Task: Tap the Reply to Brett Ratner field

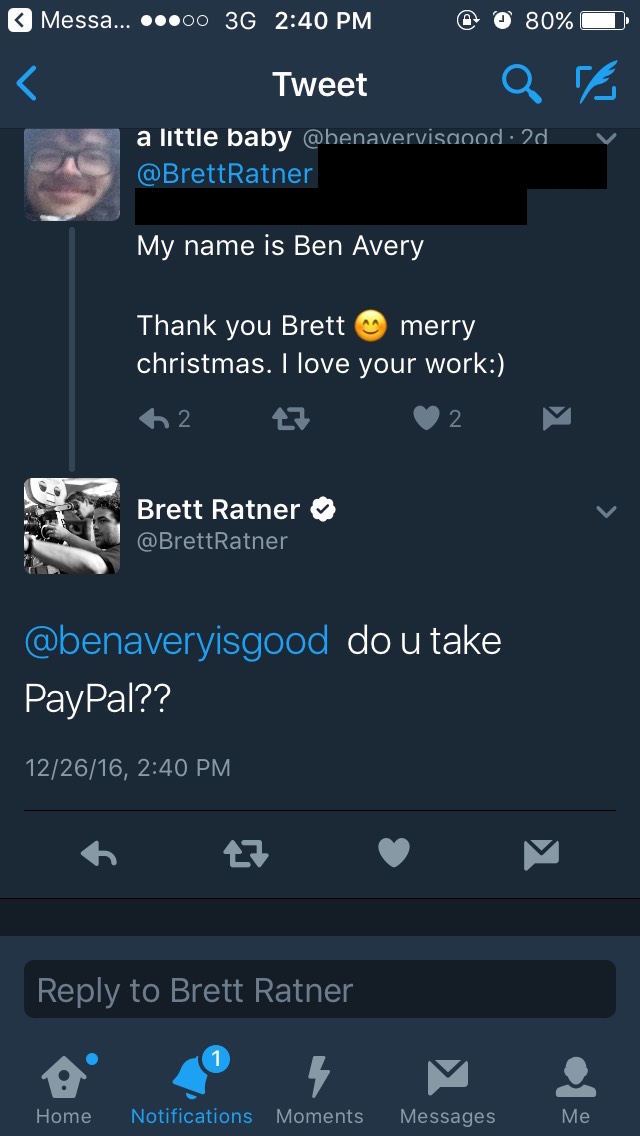Action: point(320,990)
